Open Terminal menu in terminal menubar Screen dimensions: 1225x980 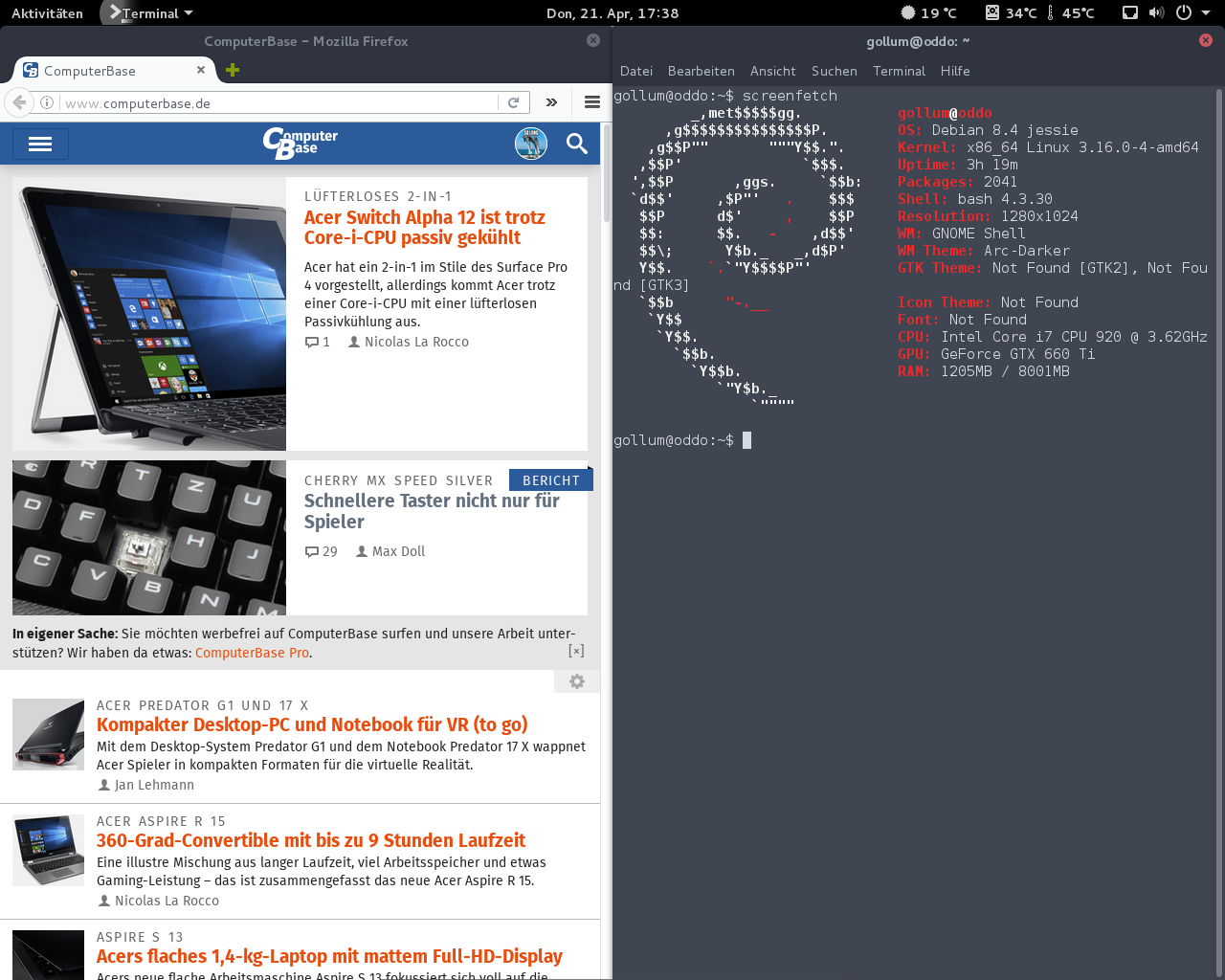(899, 71)
